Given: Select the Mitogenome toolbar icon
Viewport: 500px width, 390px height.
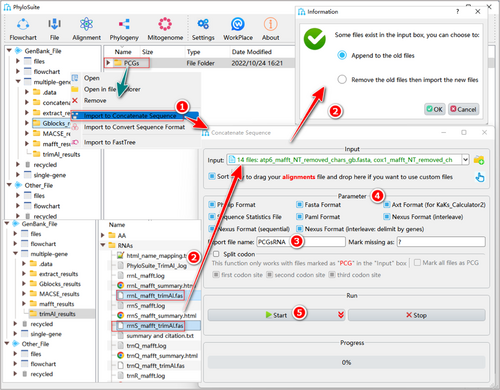Looking at the screenshot, I should [x=165, y=24].
